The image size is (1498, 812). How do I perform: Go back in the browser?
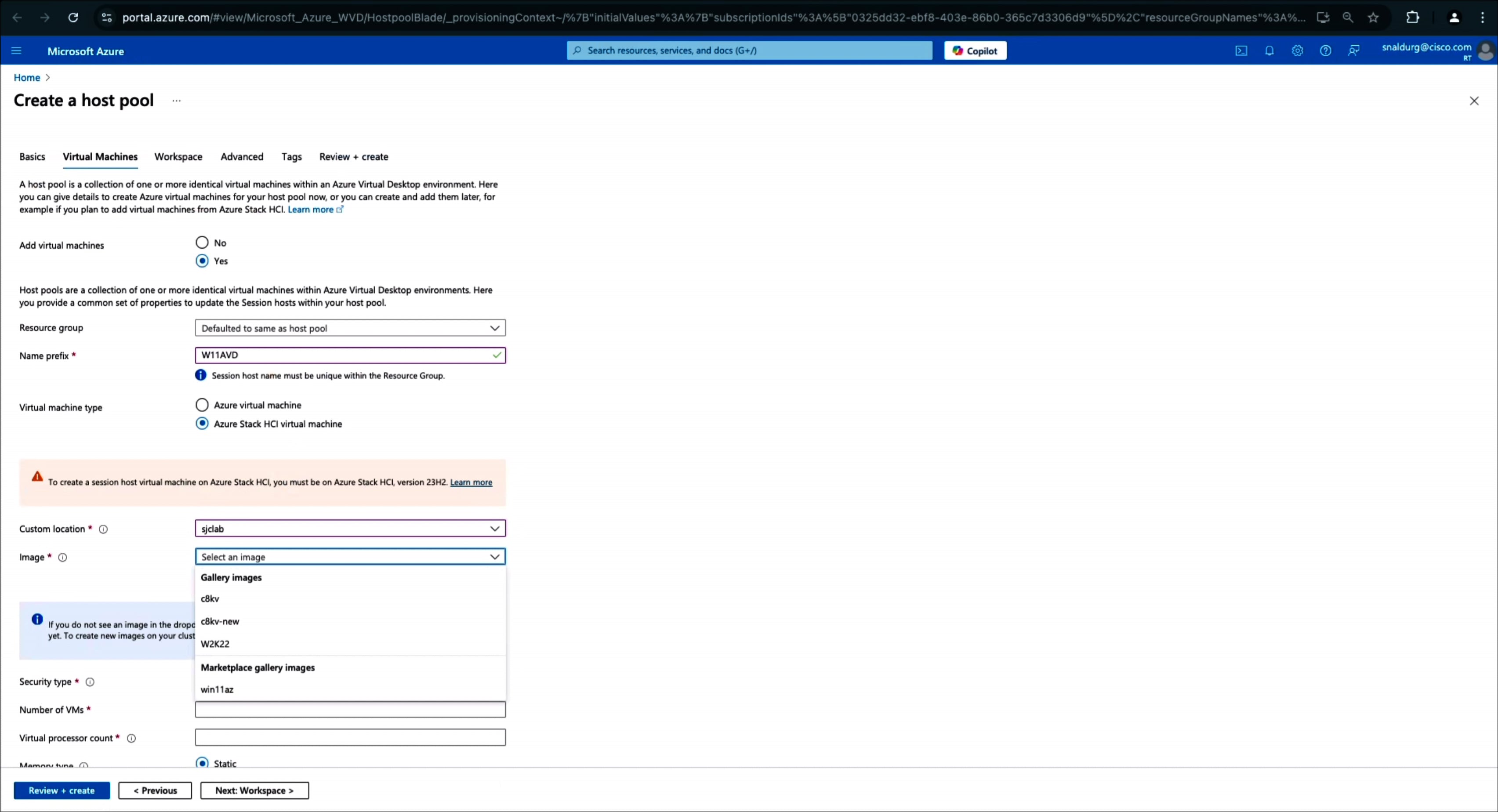(x=18, y=18)
